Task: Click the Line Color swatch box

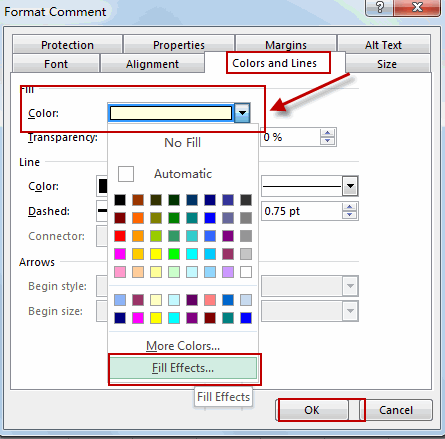Action: [102, 186]
